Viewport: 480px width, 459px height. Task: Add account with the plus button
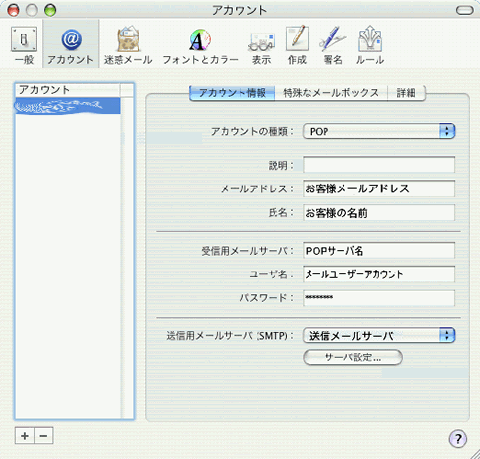[25, 436]
